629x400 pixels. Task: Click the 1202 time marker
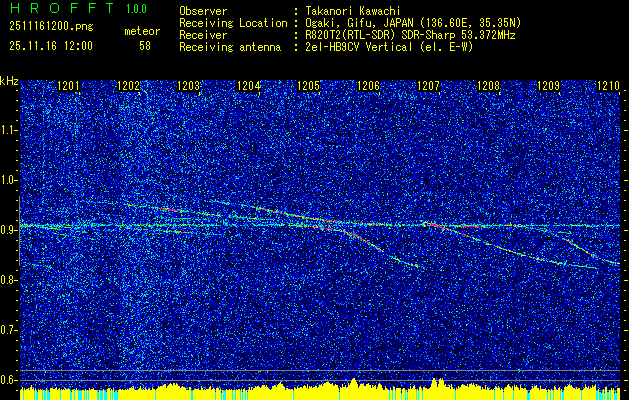(128, 85)
